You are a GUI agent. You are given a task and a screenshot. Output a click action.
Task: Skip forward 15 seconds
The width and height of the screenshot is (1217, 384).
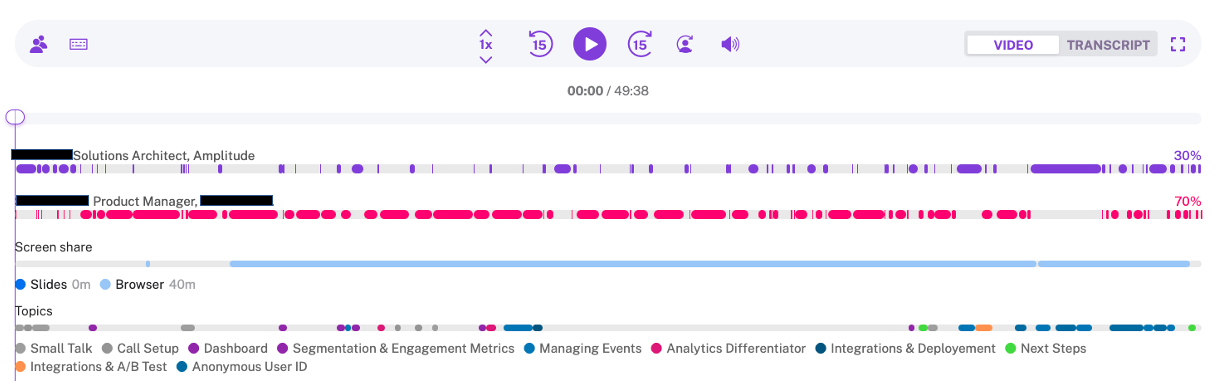(x=640, y=44)
